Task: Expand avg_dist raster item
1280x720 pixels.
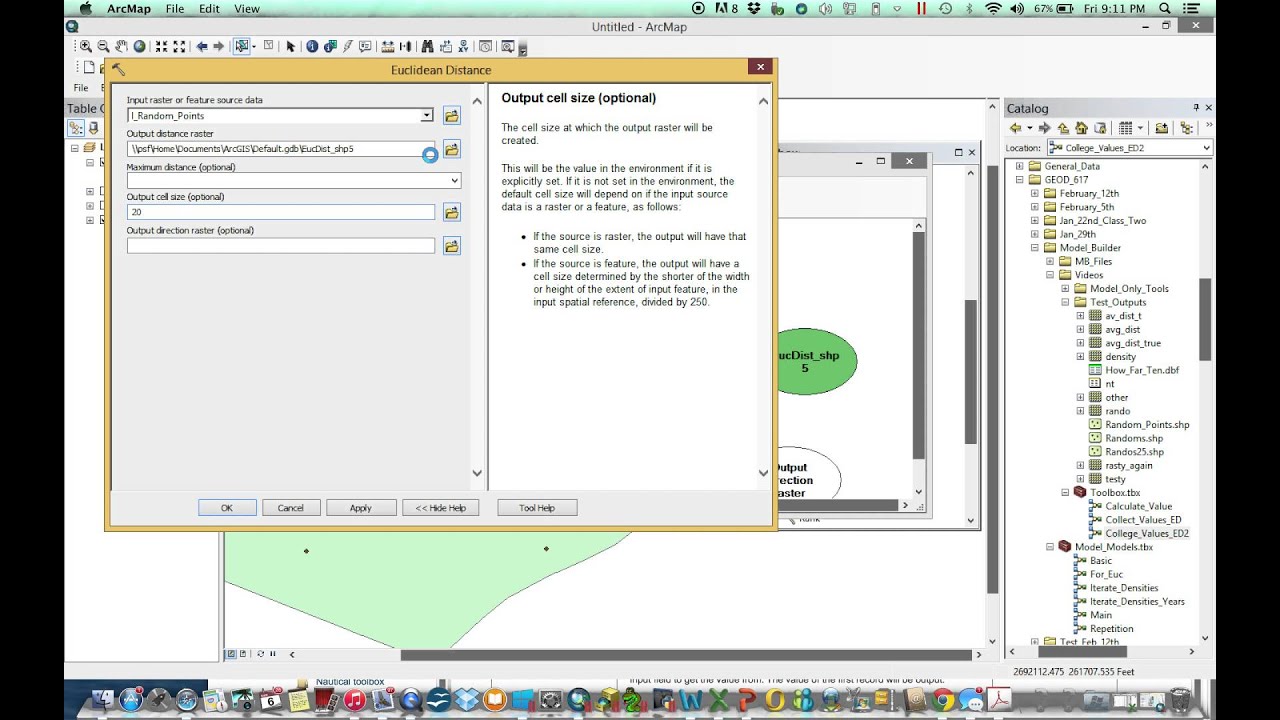Action: pyautogui.click(x=1080, y=329)
